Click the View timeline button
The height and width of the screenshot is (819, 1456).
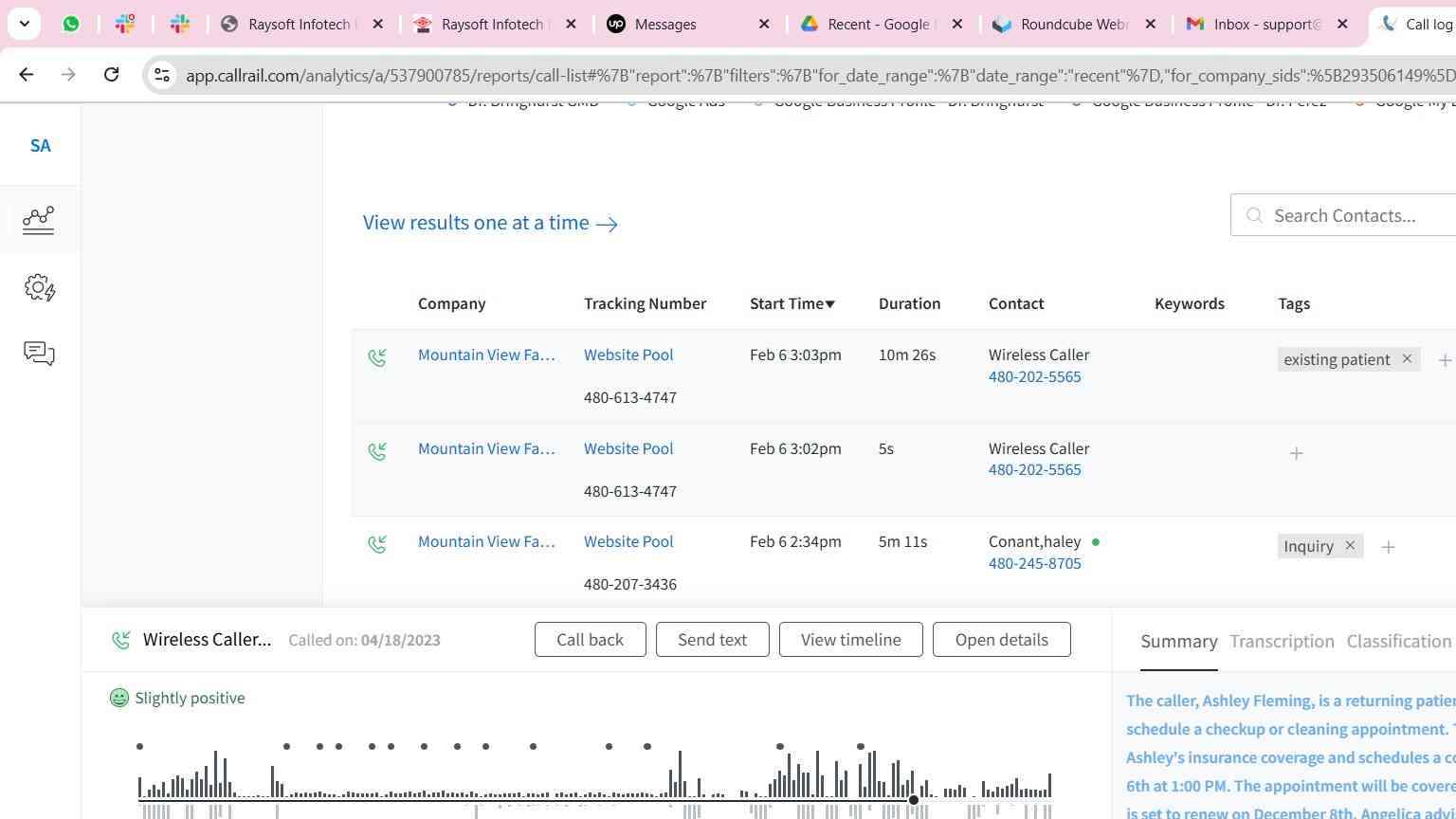click(850, 640)
